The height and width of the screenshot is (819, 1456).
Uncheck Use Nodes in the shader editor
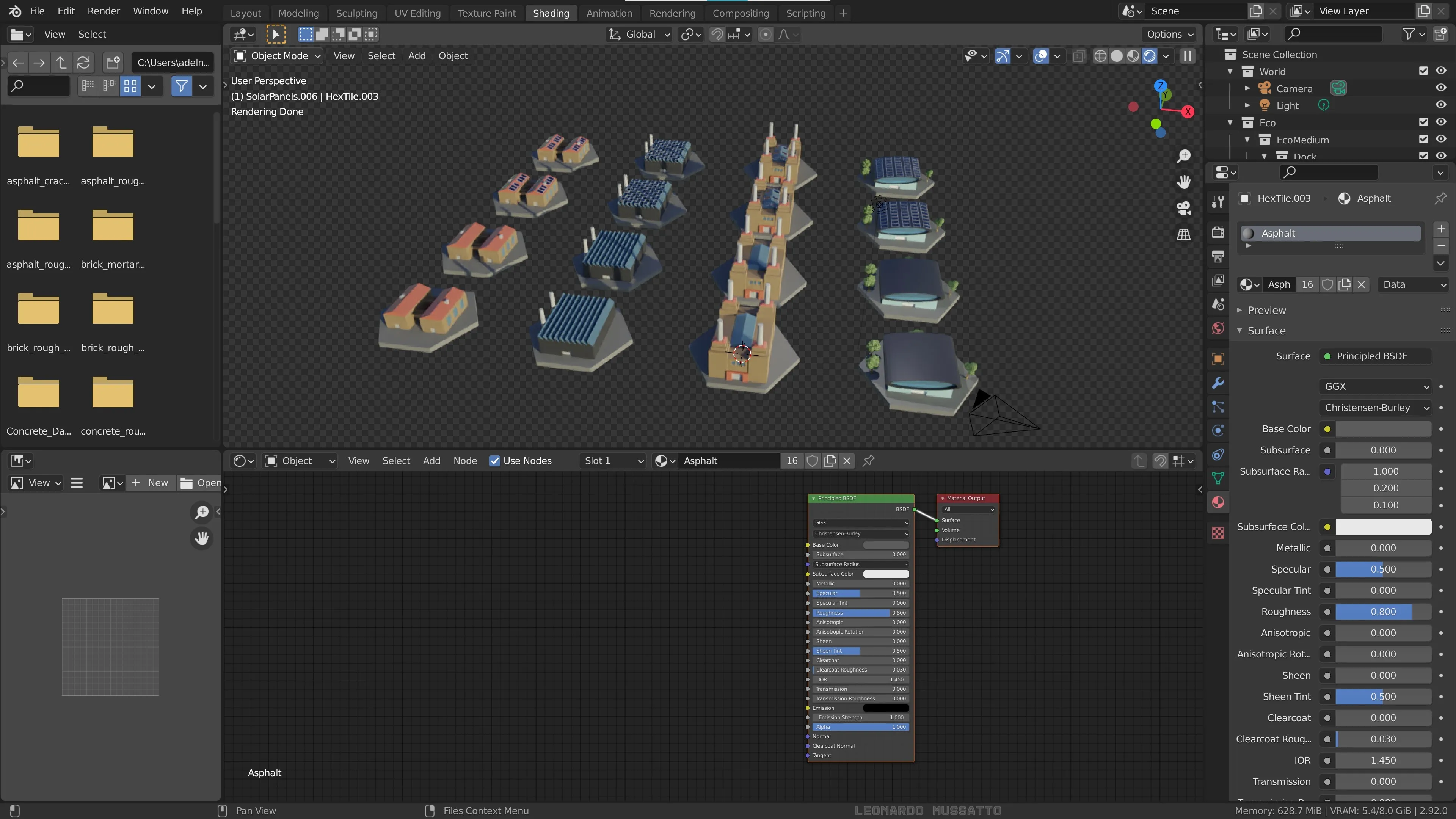(x=496, y=461)
